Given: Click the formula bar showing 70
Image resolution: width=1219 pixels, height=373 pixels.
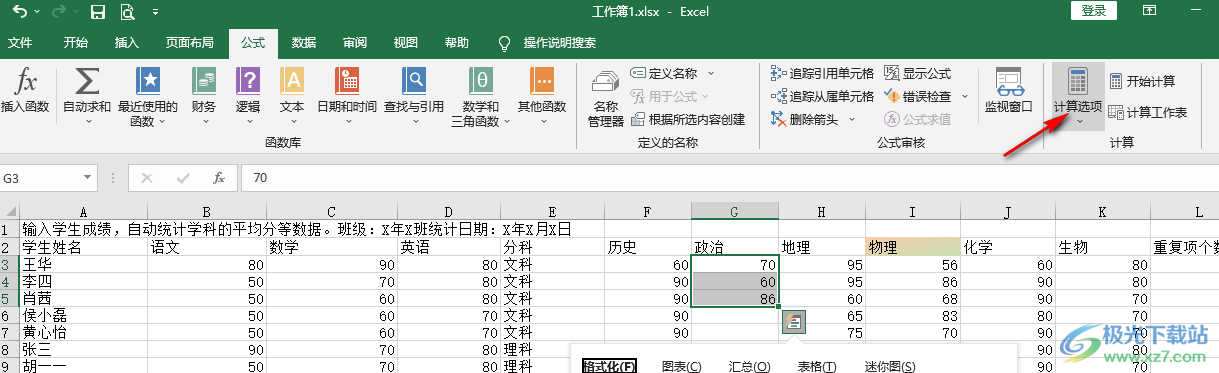Looking at the screenshot, I should (x=728, y=178).
